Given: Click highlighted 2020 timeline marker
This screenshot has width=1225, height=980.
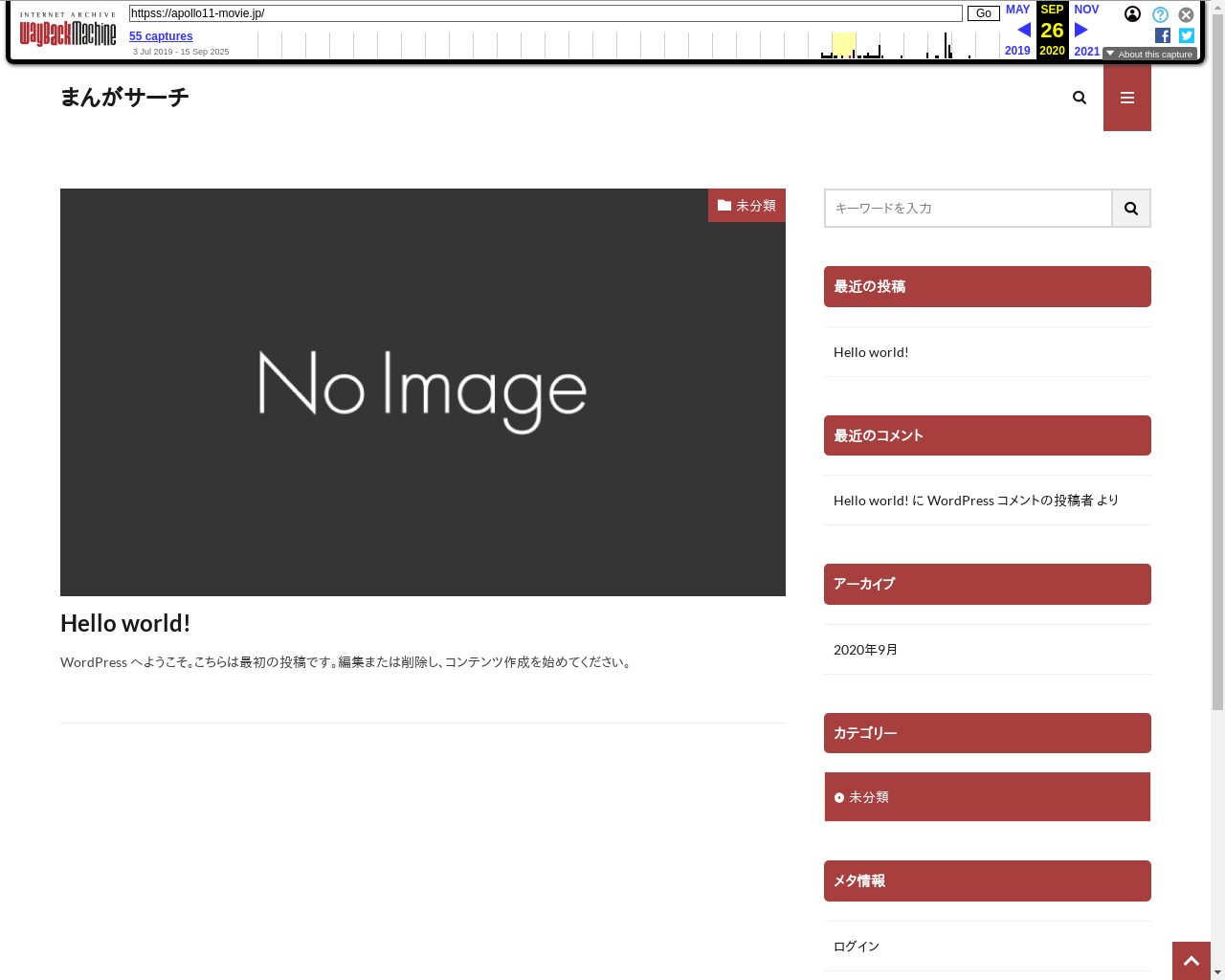Looking at the screenshot, I should tap(843, 45).
